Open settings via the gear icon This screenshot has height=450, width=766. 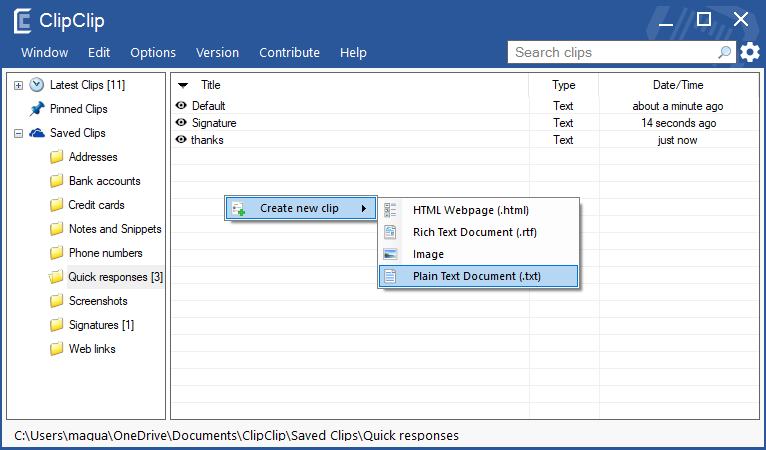750,52
